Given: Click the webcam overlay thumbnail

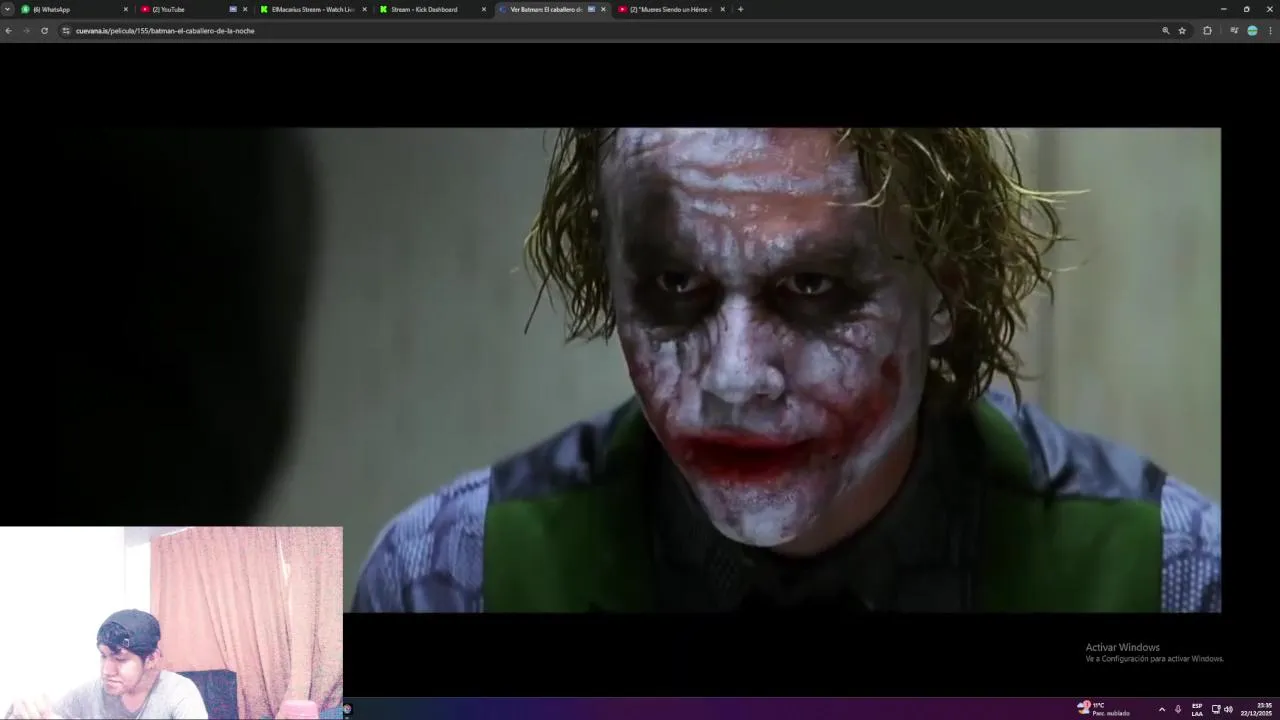Looking at the screenshot, I should [x=171, y=623].
